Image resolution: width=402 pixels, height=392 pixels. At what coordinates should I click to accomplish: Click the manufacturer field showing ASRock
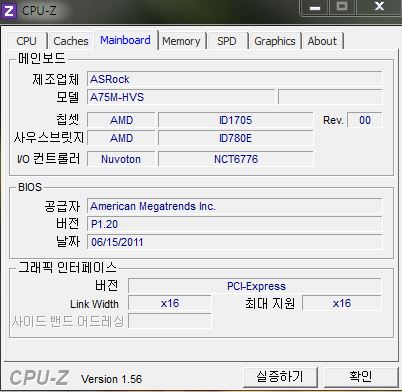click(x=235, y=79)
